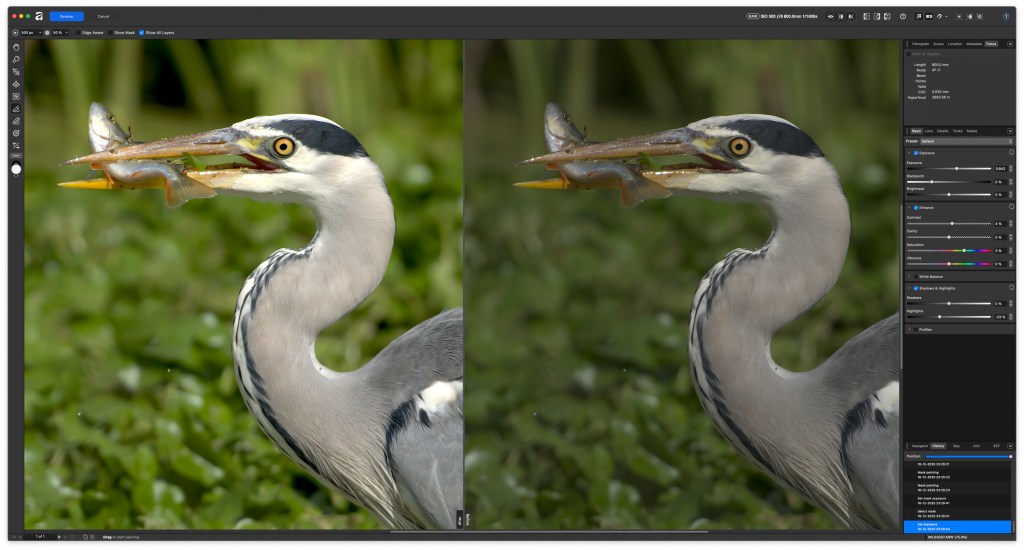This screenshot has width=1024, height=550.
Task: Open the Tones tab
Action: click(957, 131)
